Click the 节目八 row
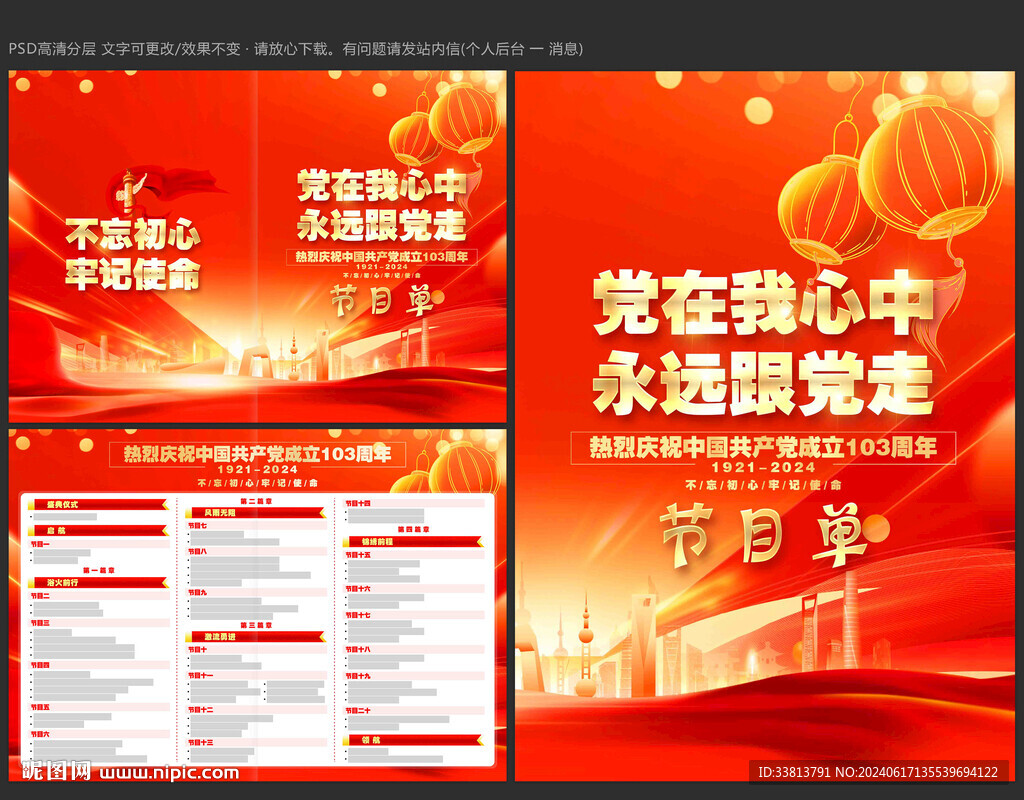The width and height of the screenshot is (1024, 800). coord(257,551)
